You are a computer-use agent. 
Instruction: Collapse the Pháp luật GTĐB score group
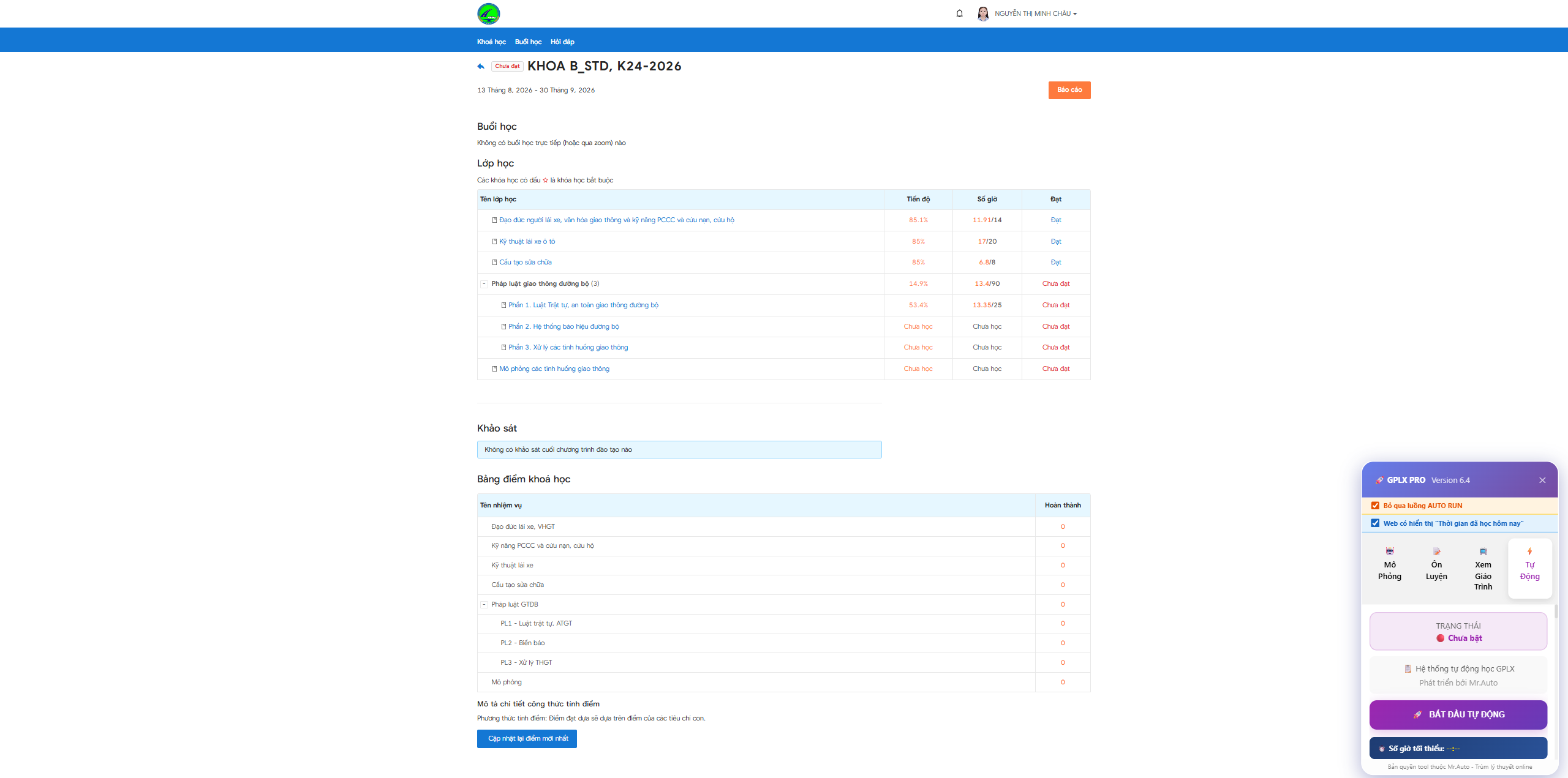(484, 605)
